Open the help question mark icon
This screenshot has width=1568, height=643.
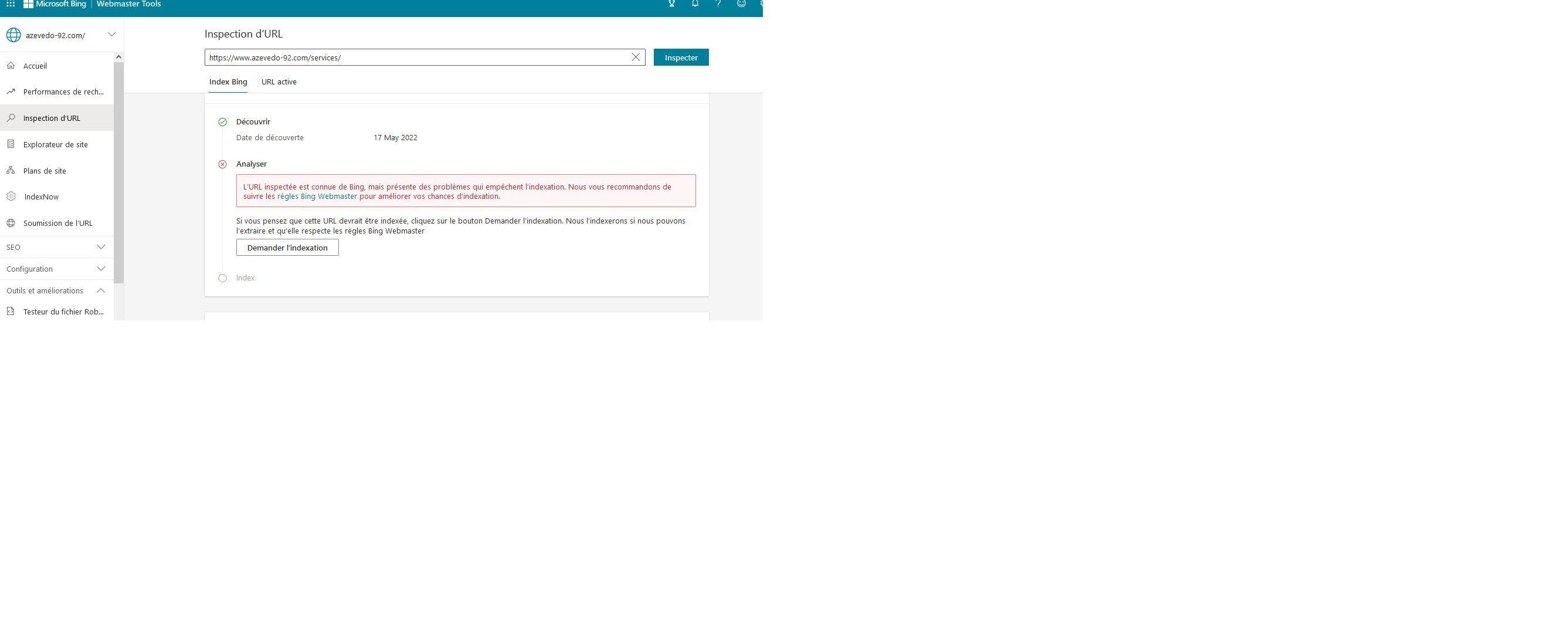(x=718, y=4)
